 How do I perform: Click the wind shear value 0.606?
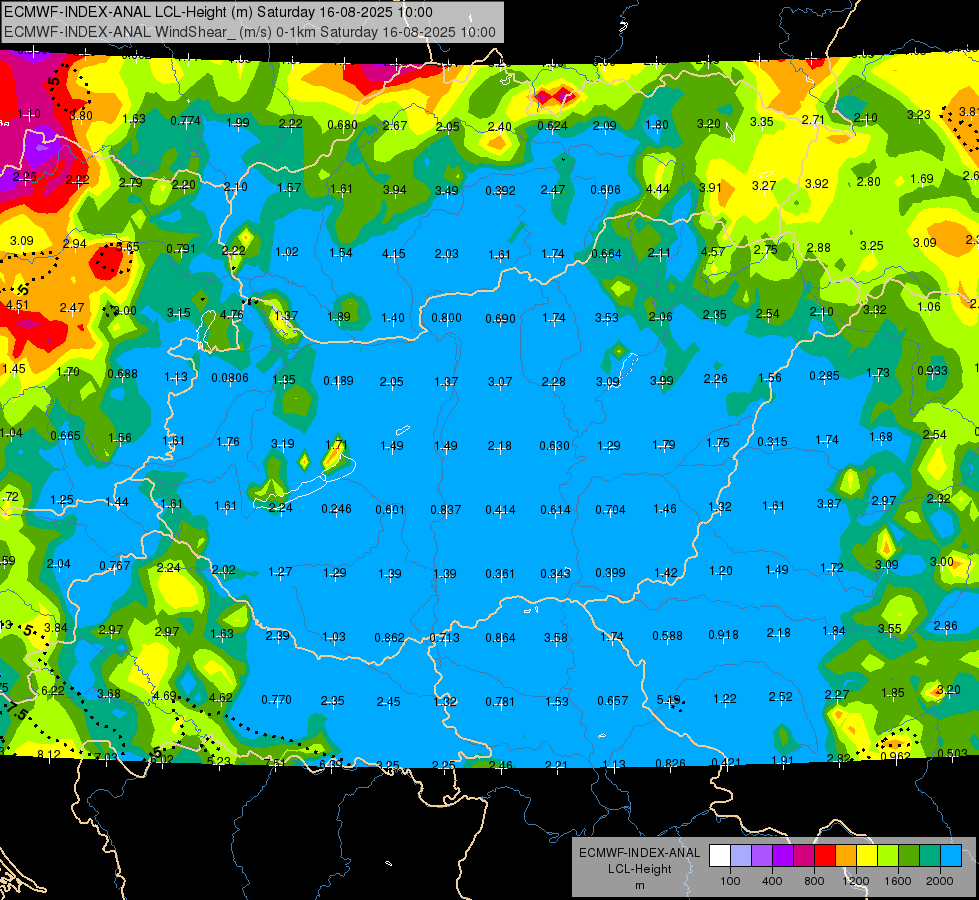pyautogui.click(x=606, y=189)
